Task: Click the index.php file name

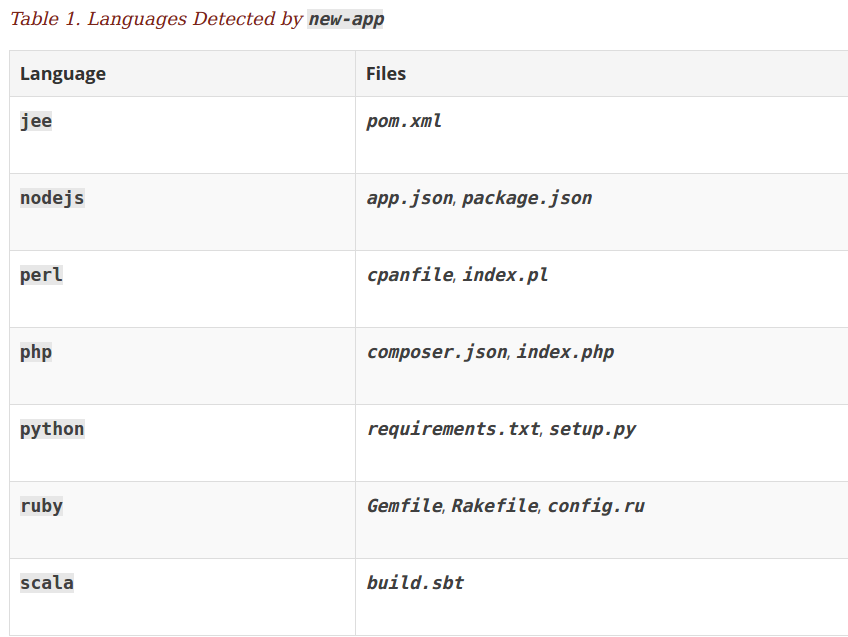Action: pyautogui.click(x=565, y=352)
